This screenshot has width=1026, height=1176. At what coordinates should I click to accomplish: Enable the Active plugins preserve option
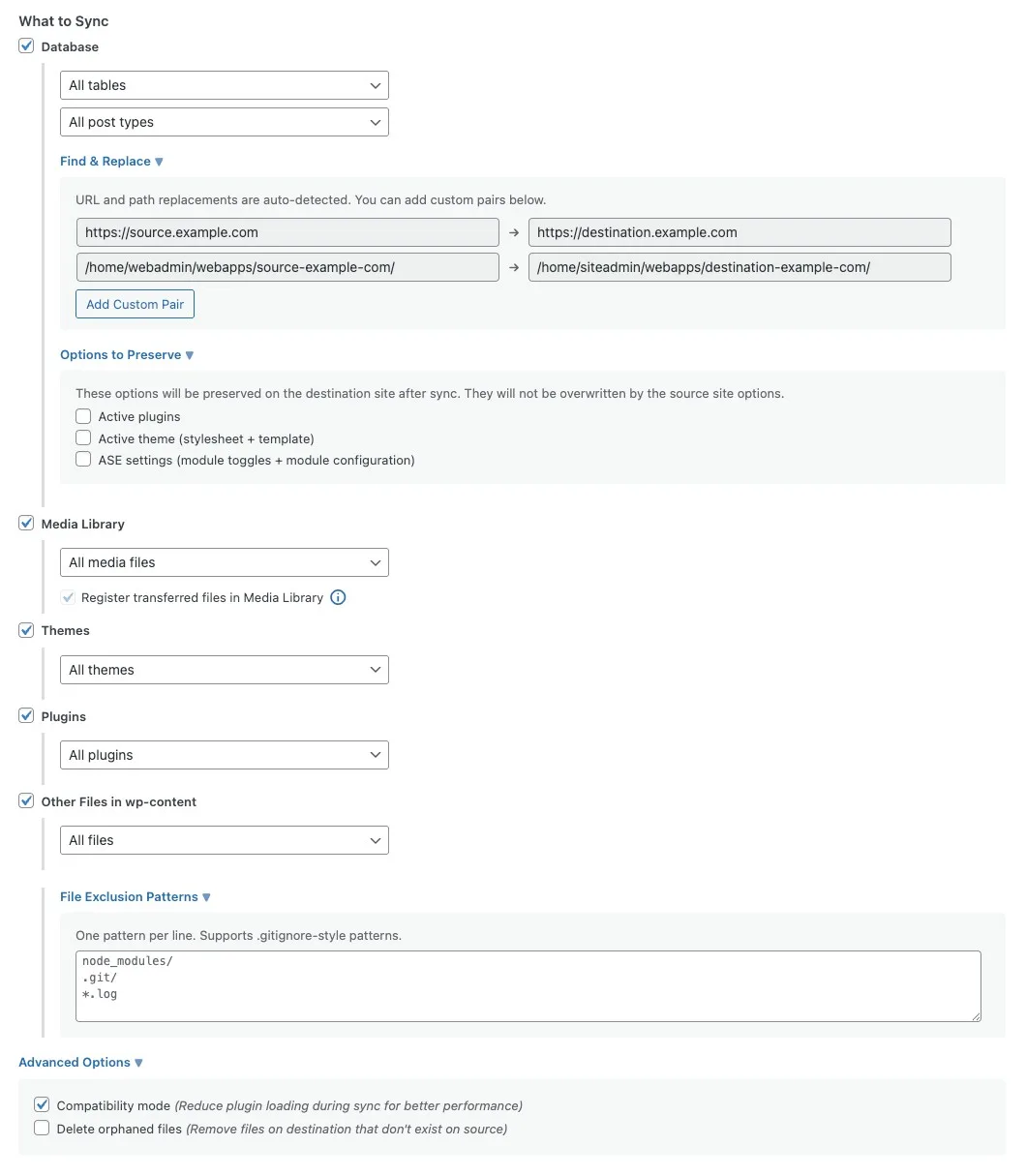83,416
